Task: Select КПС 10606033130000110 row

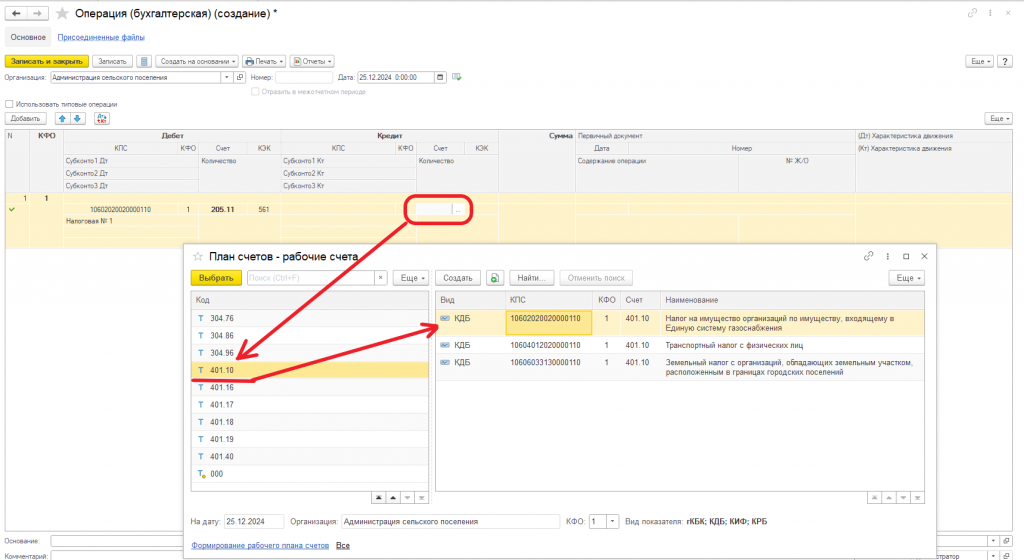Action: pyautogui.click(x=680, y=367)
